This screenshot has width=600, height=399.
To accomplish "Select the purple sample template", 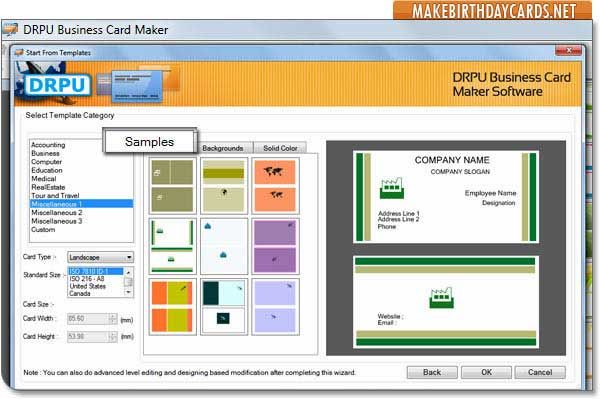I will [x=275, y=246].
